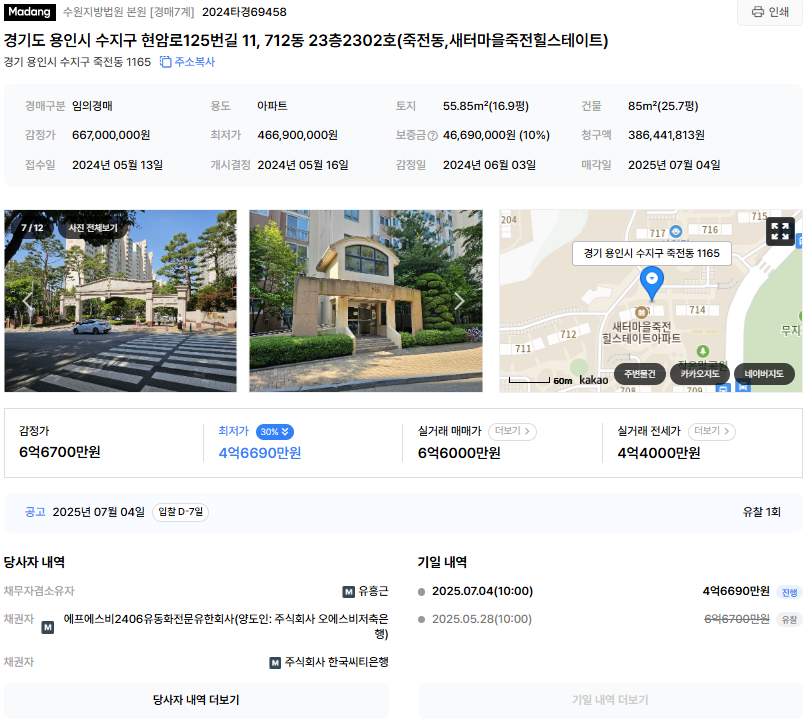This screenshot has width=806, height=725.
Task: Open 카카오지도 map link
Action: point(700,374)
